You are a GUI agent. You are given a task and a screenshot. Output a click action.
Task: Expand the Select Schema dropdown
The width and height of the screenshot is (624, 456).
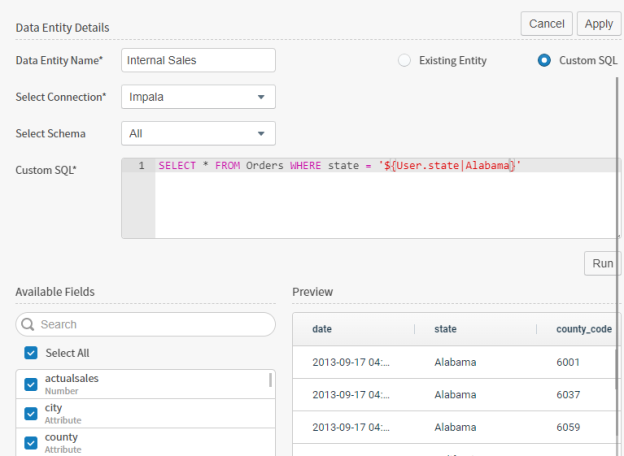[198, 133]
